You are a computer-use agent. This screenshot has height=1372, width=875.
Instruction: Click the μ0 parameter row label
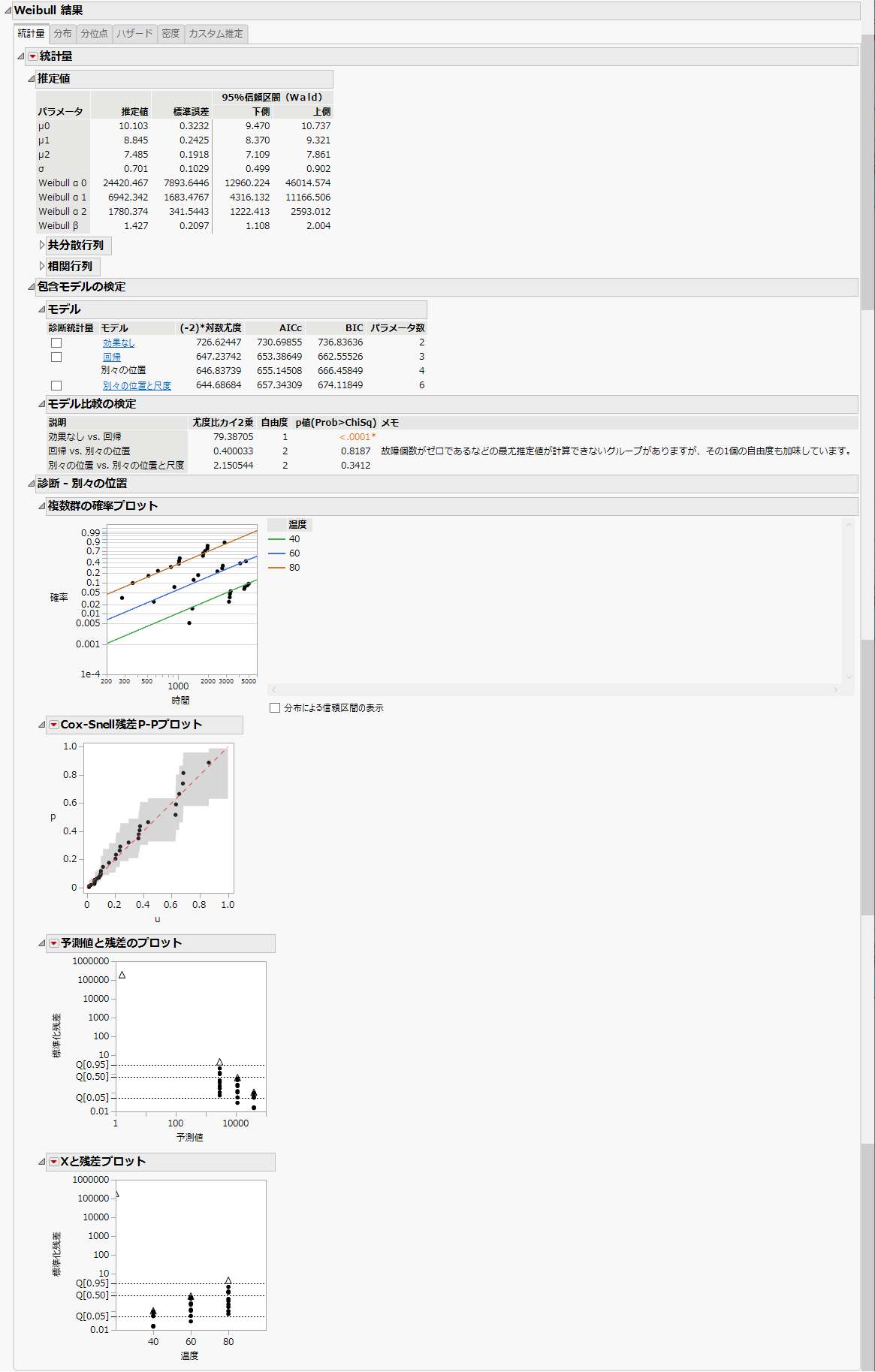(x=44, y=126)
